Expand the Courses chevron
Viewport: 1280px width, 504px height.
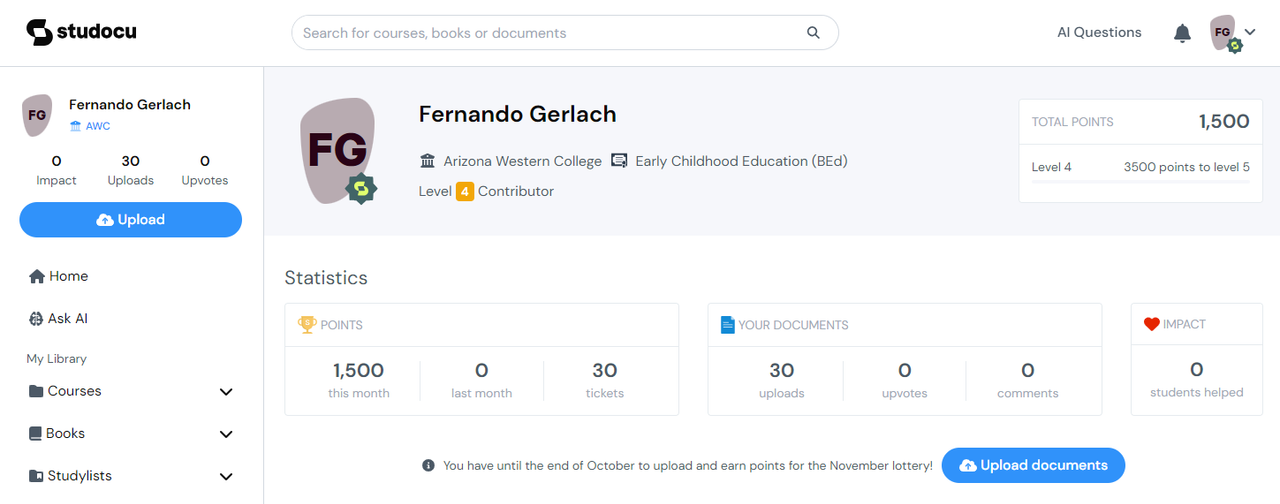coord(226,392)
